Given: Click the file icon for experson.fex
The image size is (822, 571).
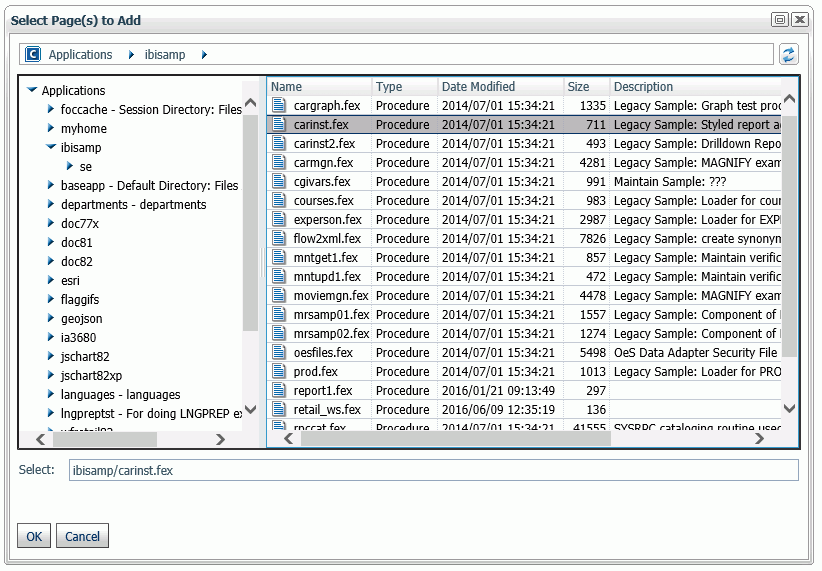Looking at the screenshot, I should [x=279, y=219].
